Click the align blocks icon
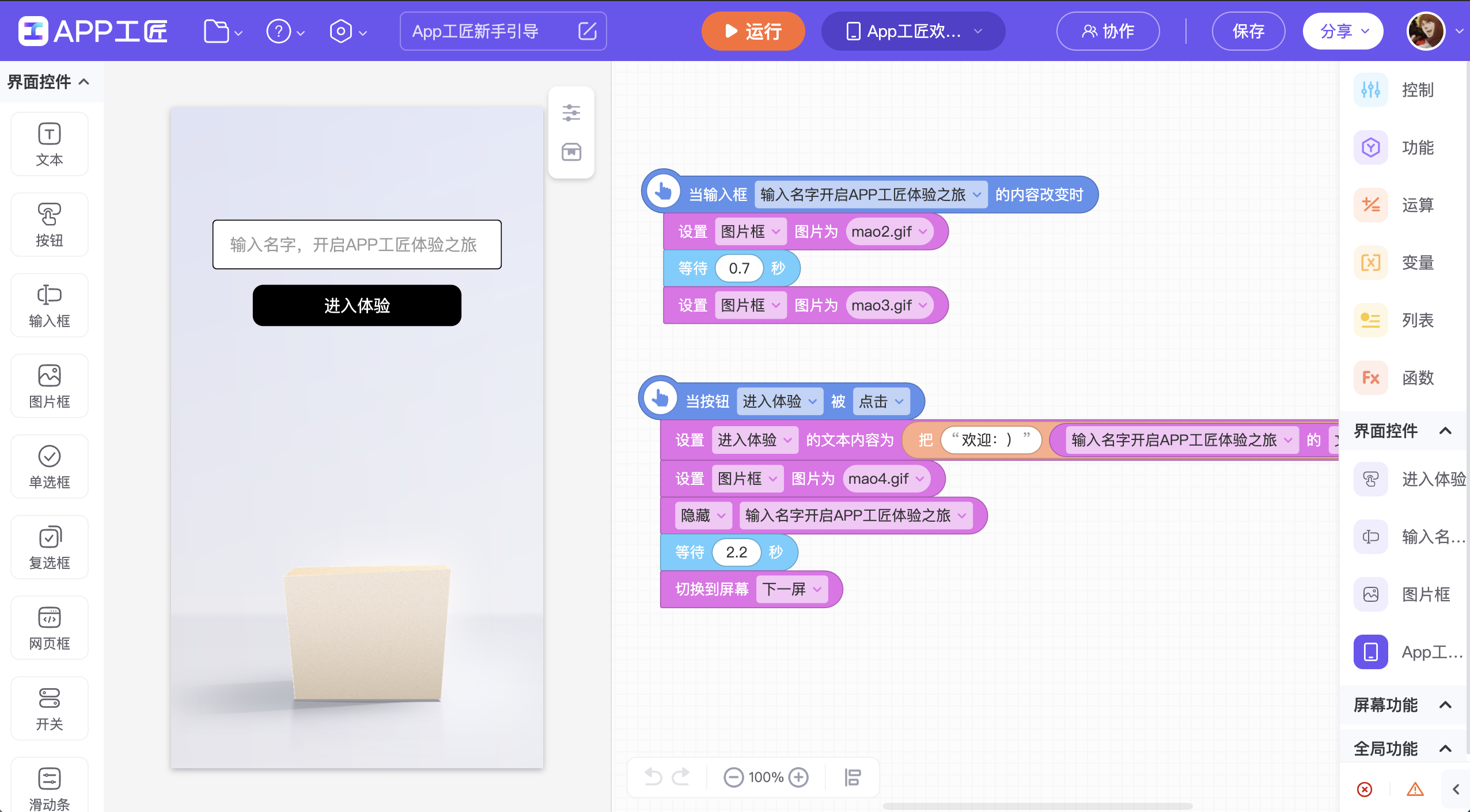1470x812 pixels. pyautogui.click(x=853, y=777)
